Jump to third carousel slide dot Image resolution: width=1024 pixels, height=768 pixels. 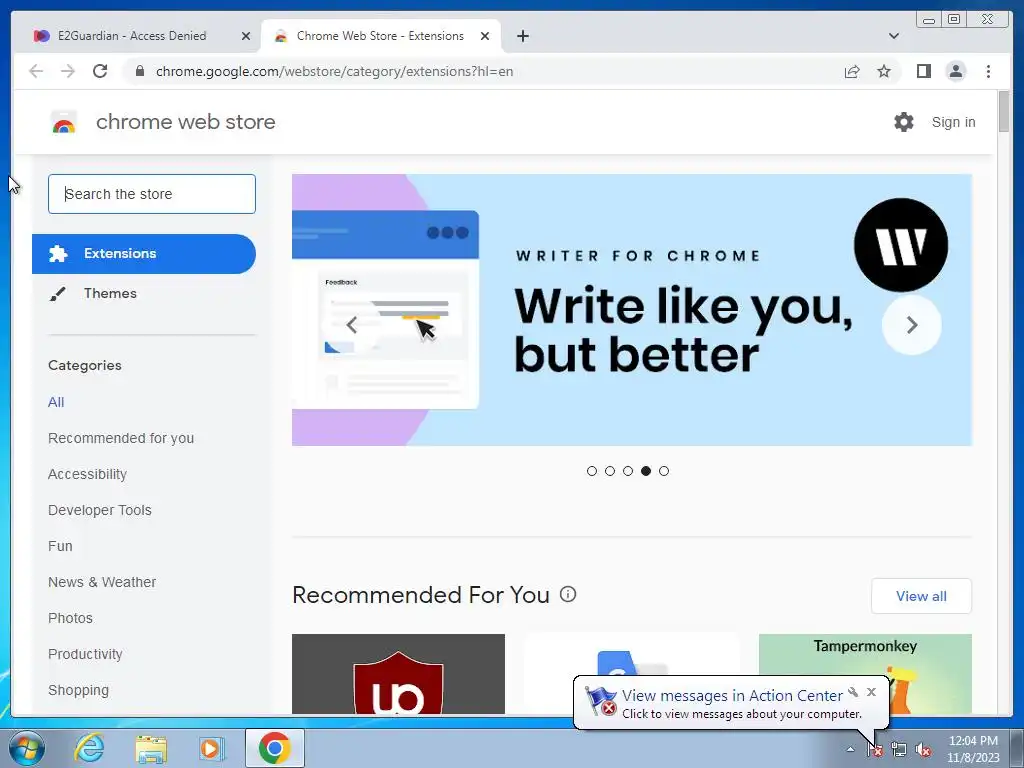[x=628, y=471]
